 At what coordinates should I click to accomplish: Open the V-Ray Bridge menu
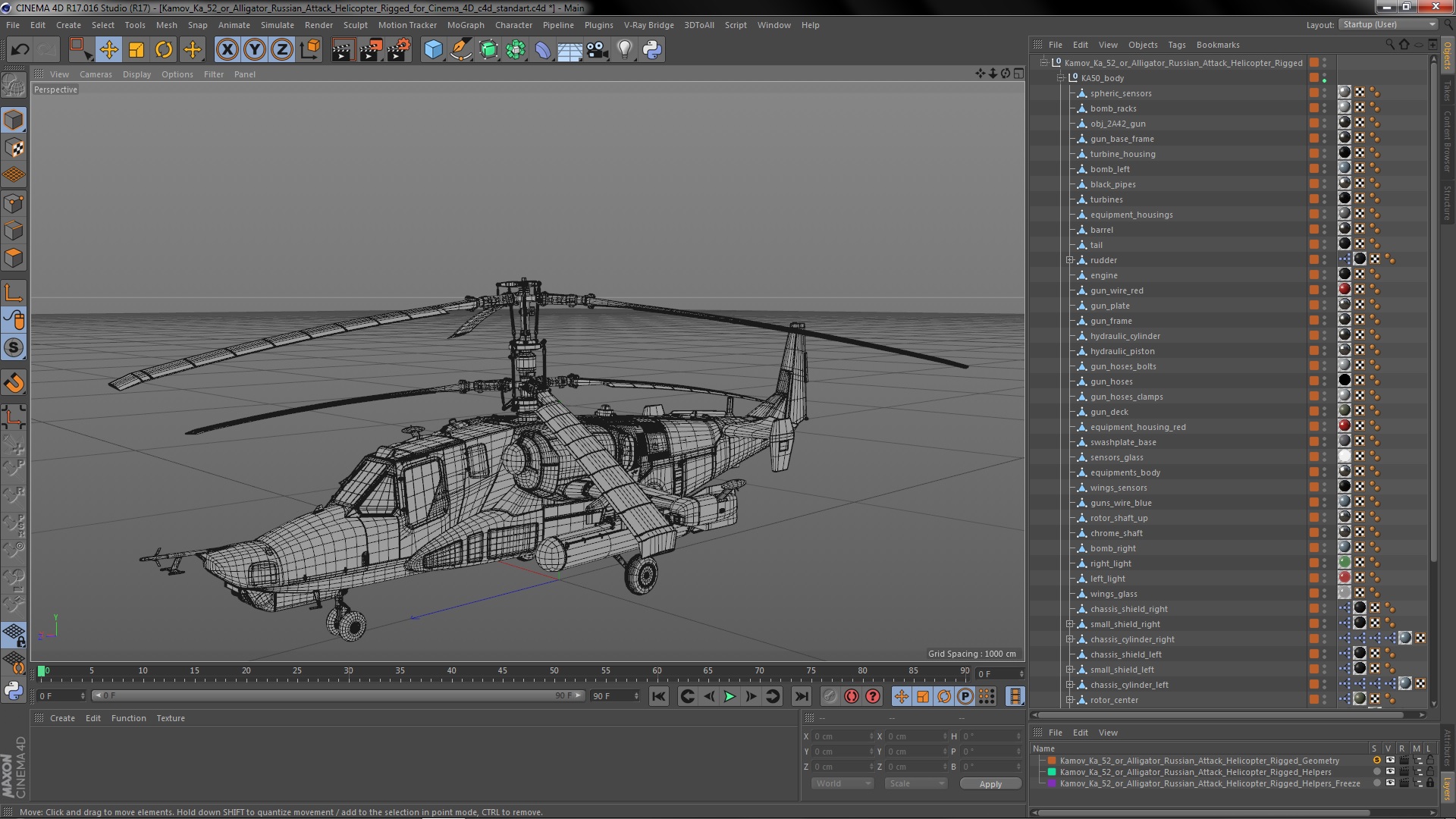pos(648,25)
